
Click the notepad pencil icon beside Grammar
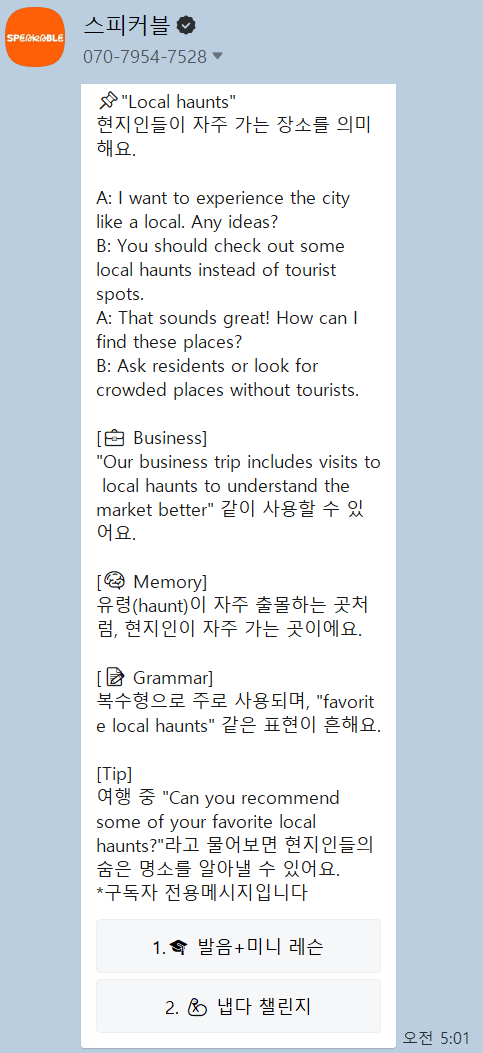tap(116, 676)
